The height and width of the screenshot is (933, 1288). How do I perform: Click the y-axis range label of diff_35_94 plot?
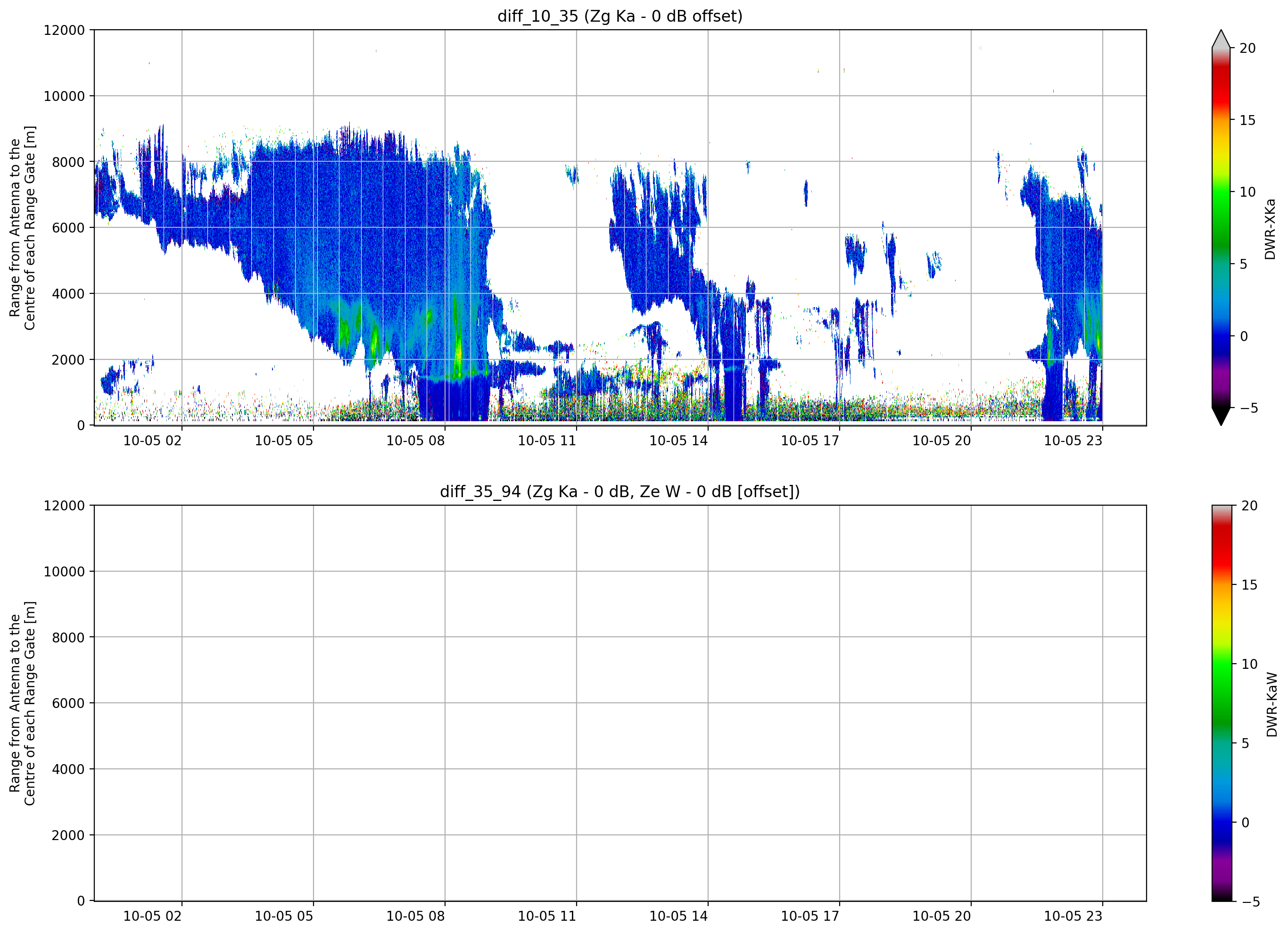(x=22, y=703)
